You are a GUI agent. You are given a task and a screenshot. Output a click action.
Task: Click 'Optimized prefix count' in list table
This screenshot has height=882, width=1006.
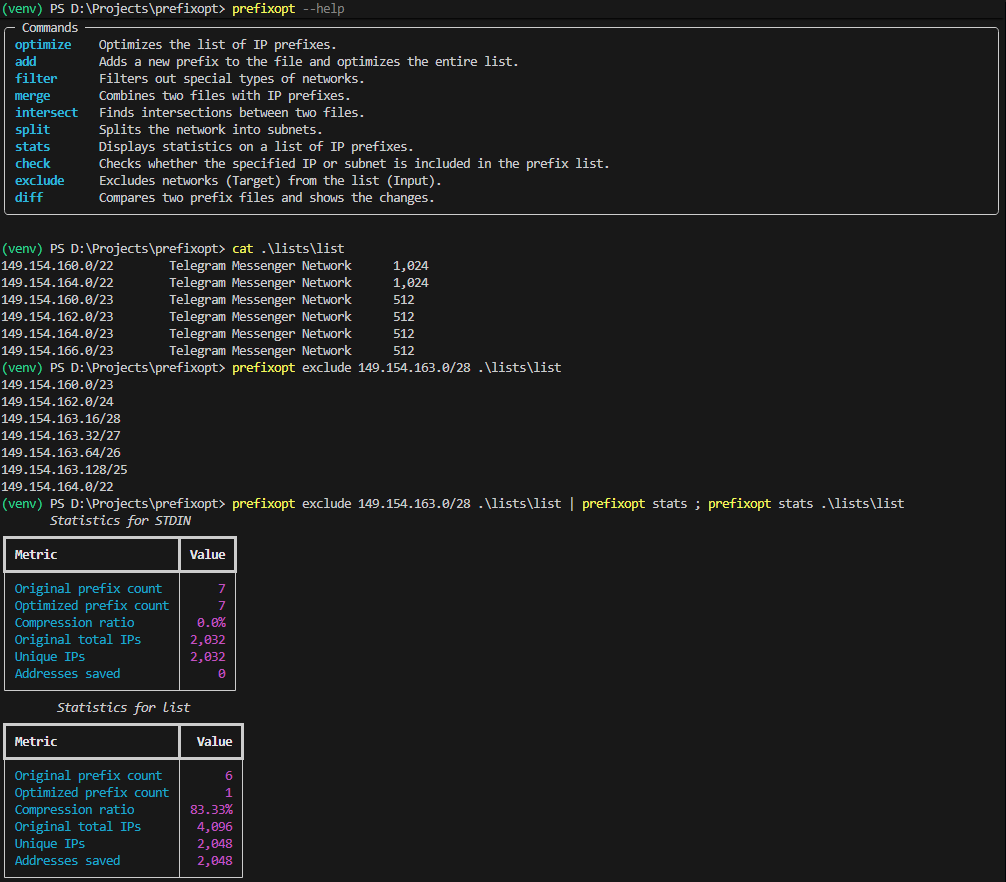tap(92, 793)
